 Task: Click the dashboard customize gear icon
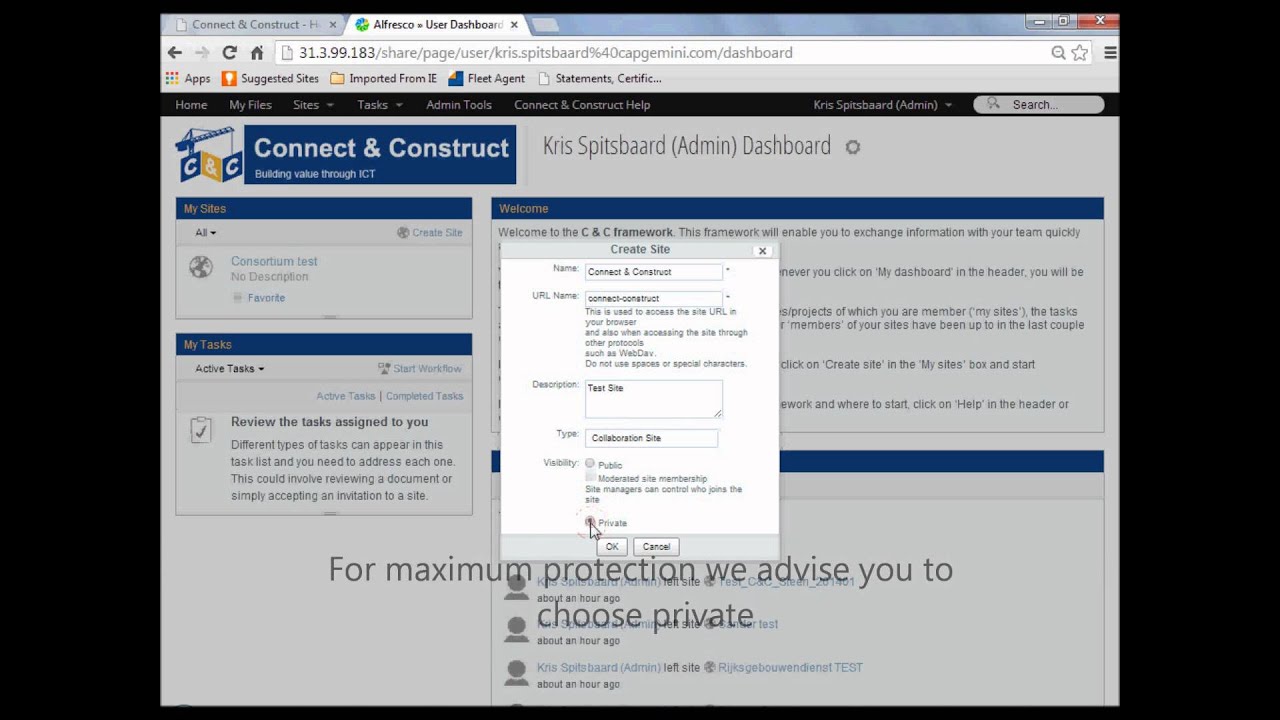pyautogui.click(x=853, y=147)
